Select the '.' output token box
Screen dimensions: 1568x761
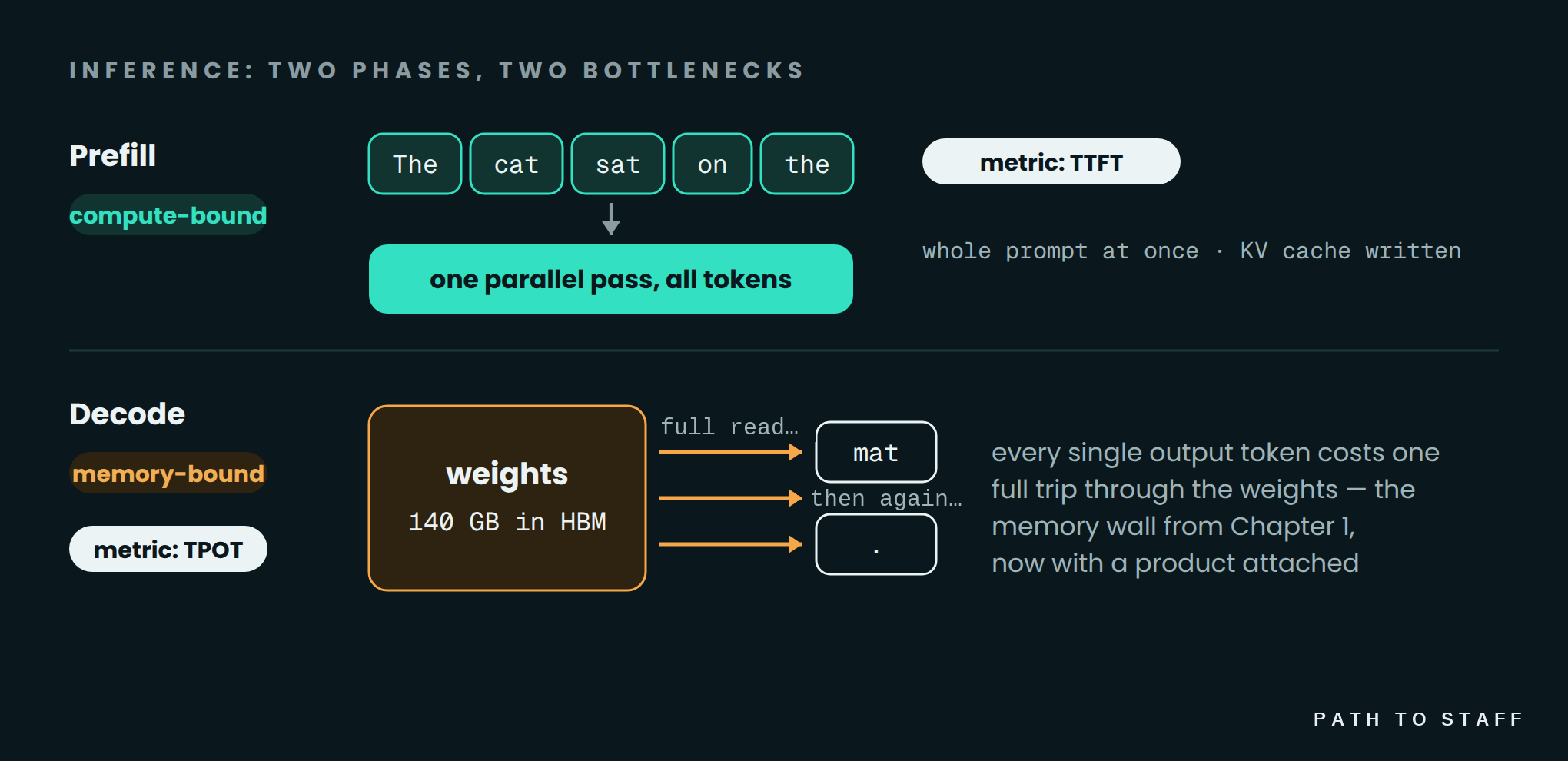pyautogui.click(x=876, y=544)
